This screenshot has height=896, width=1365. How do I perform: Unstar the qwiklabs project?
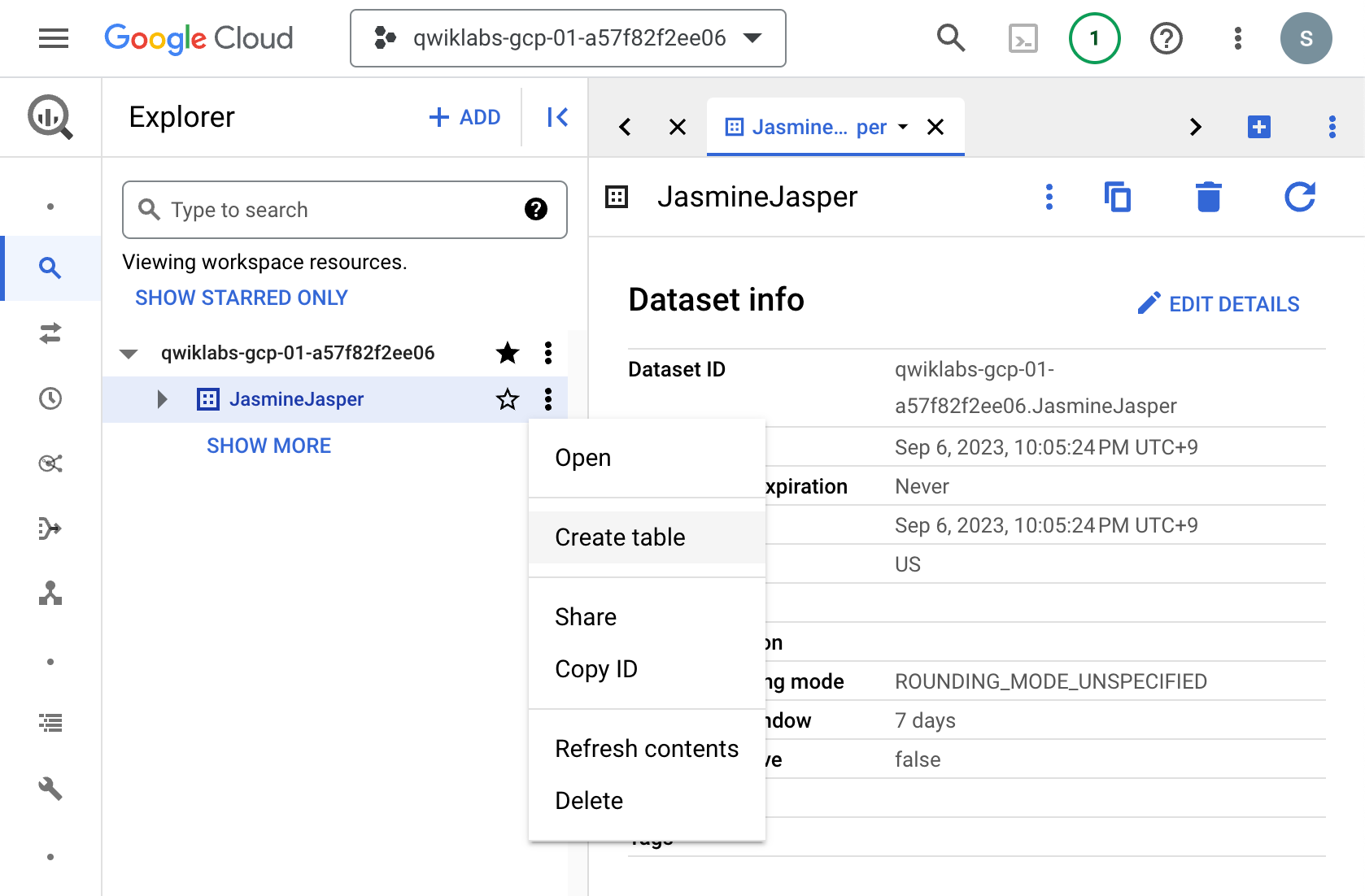pyautogui.click(x=508, y=353)
